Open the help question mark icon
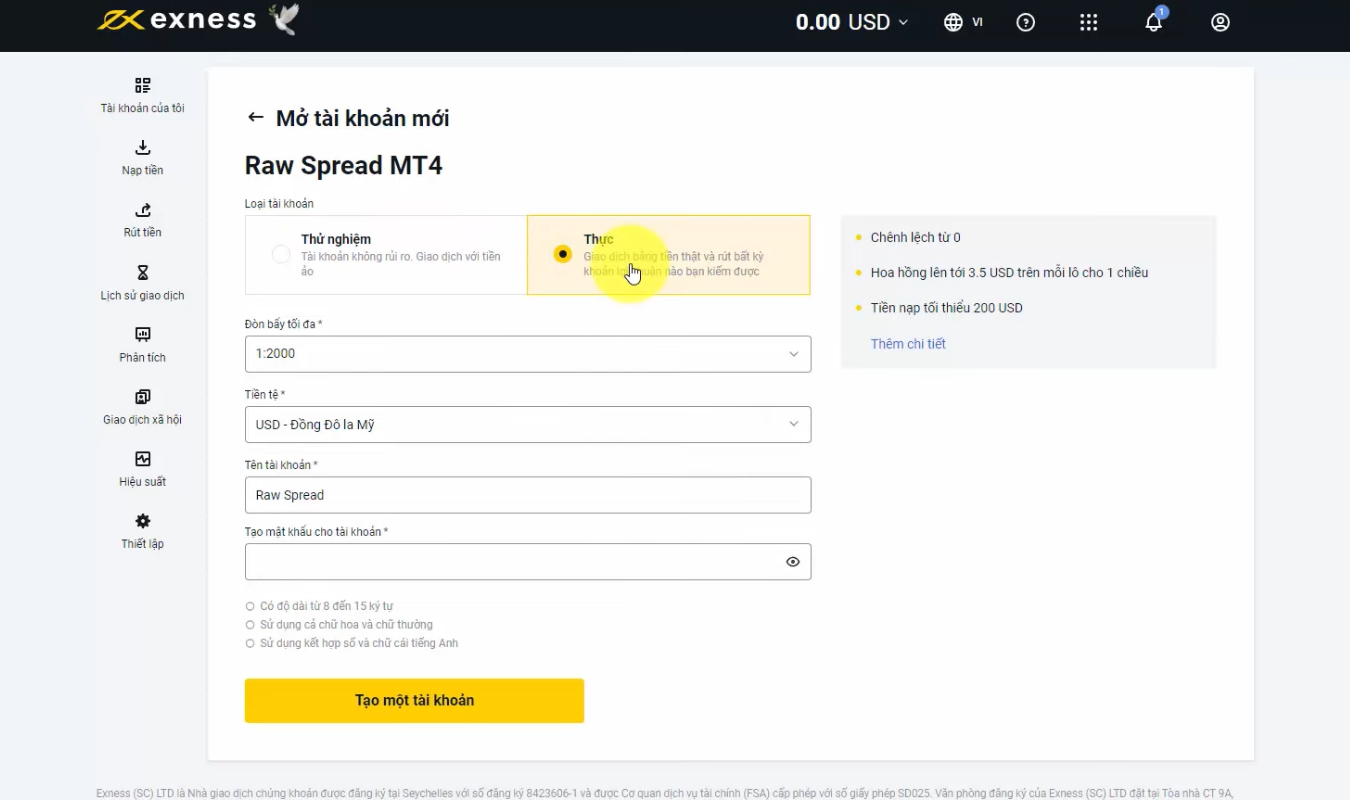 point(1025,22)
